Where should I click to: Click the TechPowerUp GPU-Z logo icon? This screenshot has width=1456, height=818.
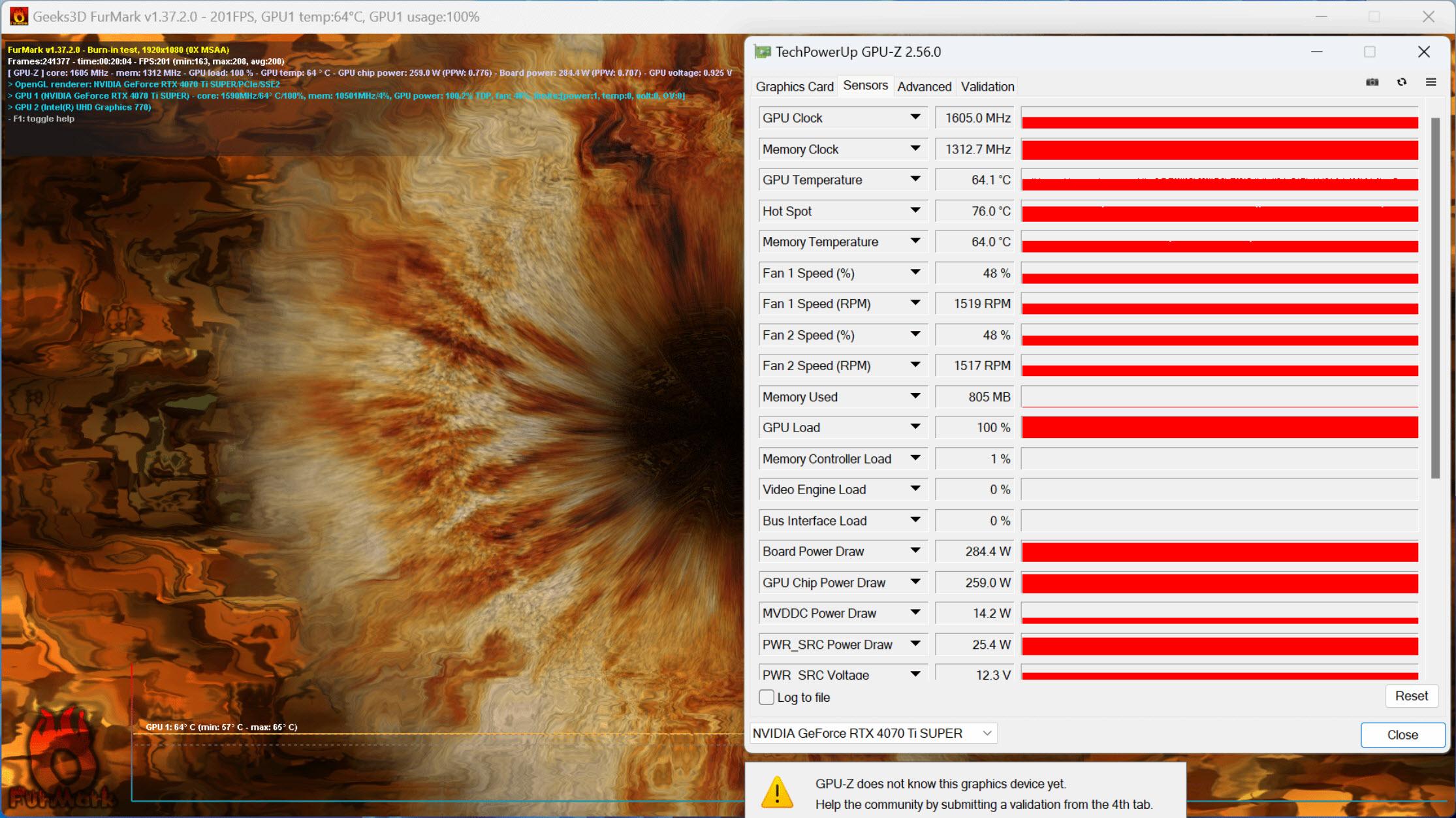(761, 52)
